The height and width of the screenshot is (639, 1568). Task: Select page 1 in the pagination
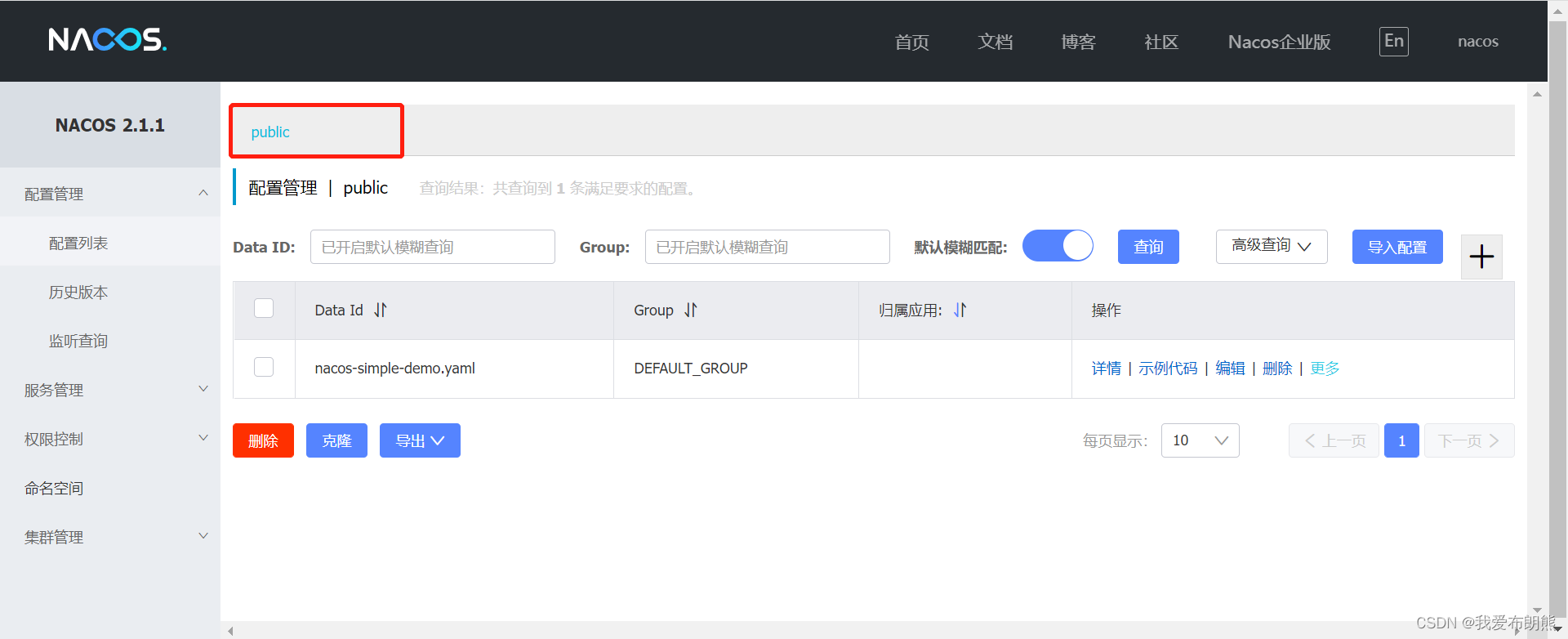1401,440
